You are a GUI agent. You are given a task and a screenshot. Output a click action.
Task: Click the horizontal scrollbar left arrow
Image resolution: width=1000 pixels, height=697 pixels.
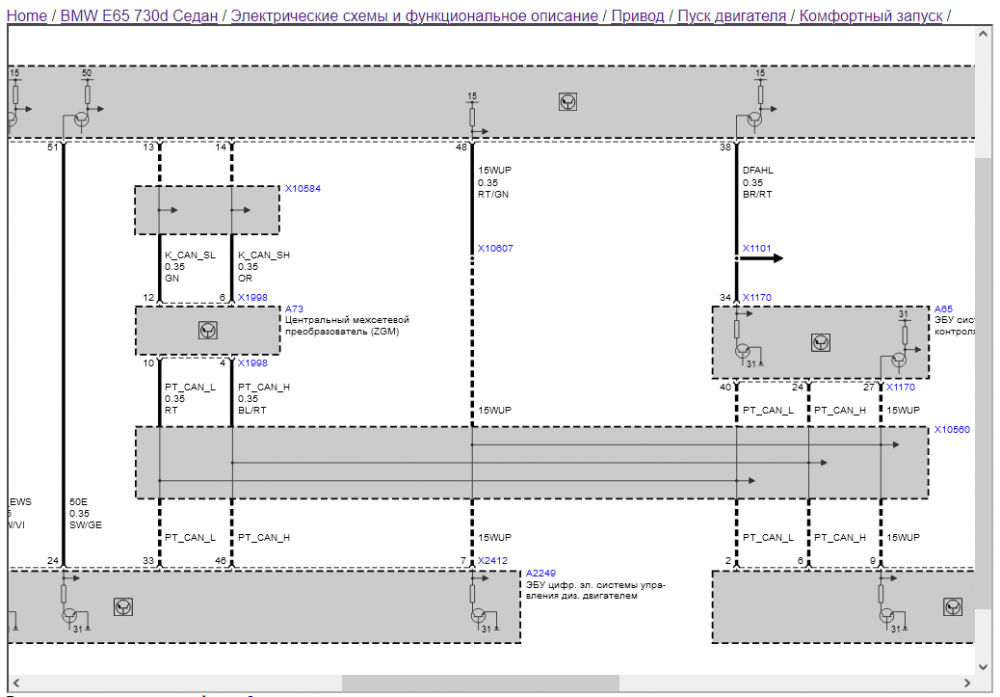click(x=16, y=683)
